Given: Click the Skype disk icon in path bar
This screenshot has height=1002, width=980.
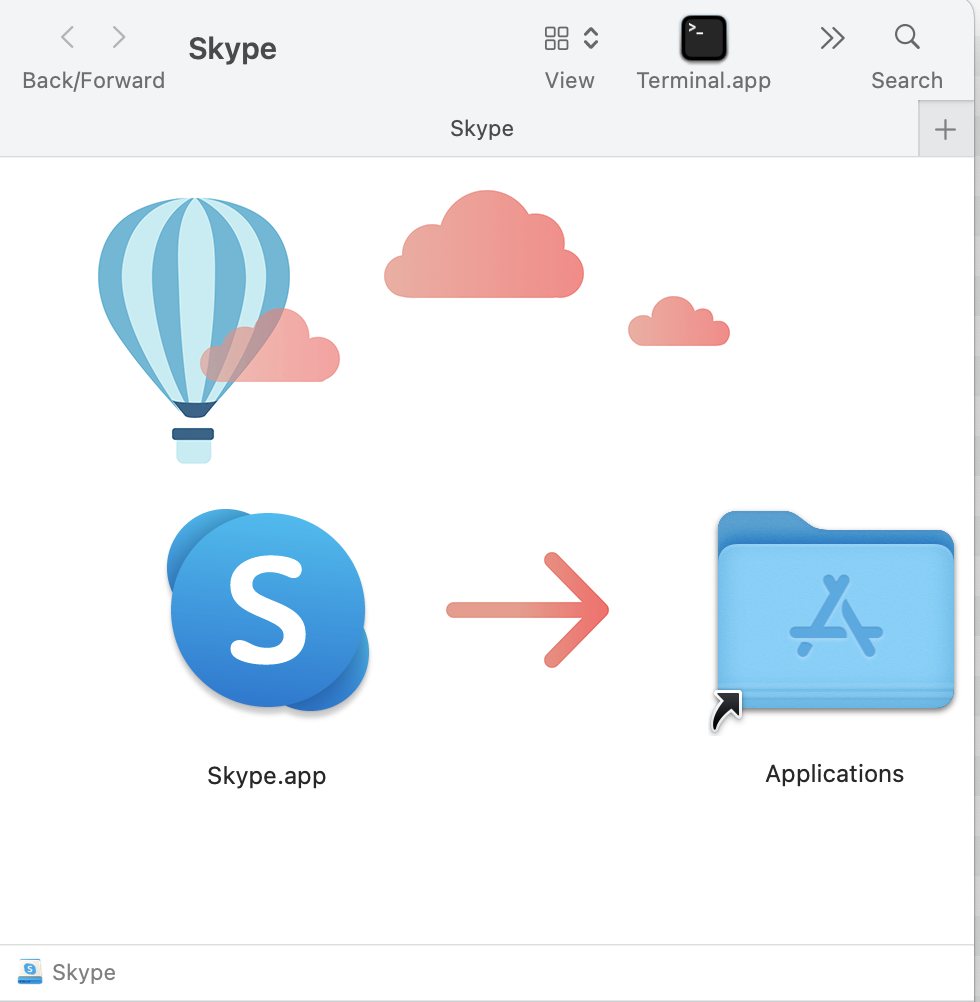Looking at the screenshot, I should (x=29, y=972).
